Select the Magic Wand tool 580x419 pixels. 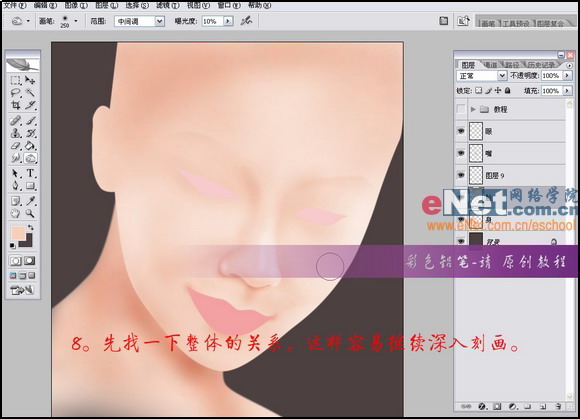click(x=30, y=92)
